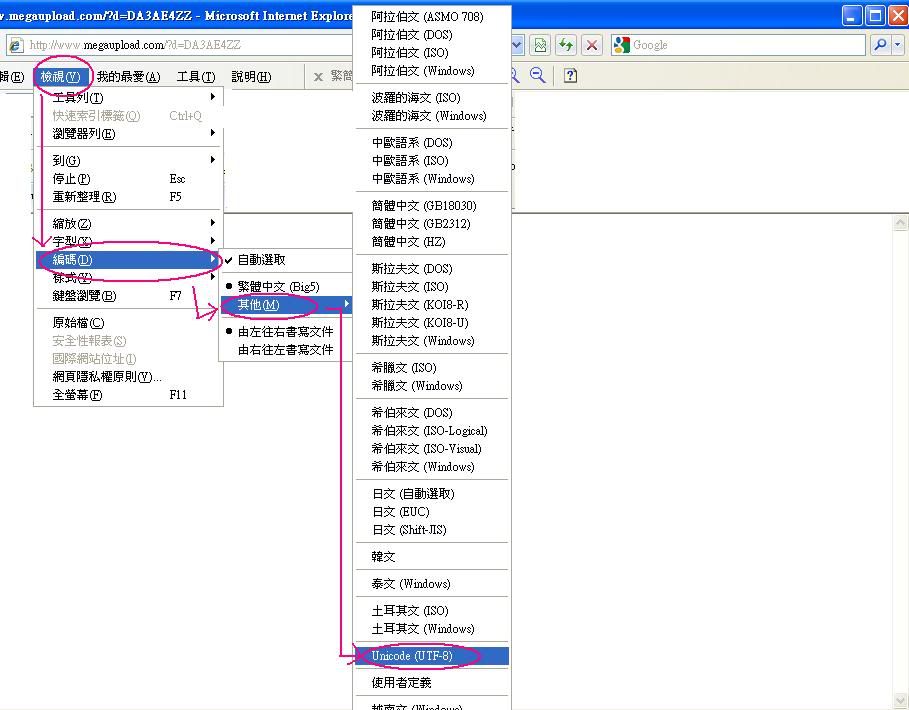Select 希伯來文 (ISO-Visual) encoding
909x710 pixels.
pyautogui.click(x=432, y=449)
